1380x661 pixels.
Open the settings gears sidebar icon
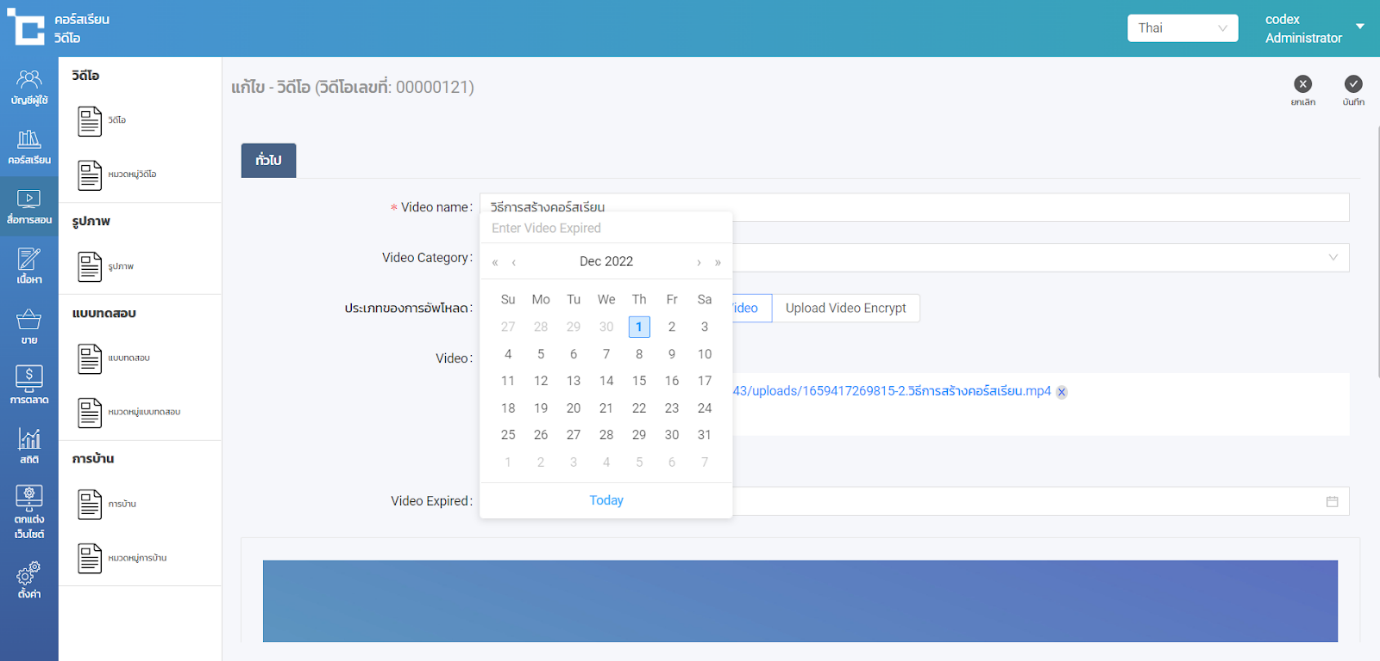29,579
